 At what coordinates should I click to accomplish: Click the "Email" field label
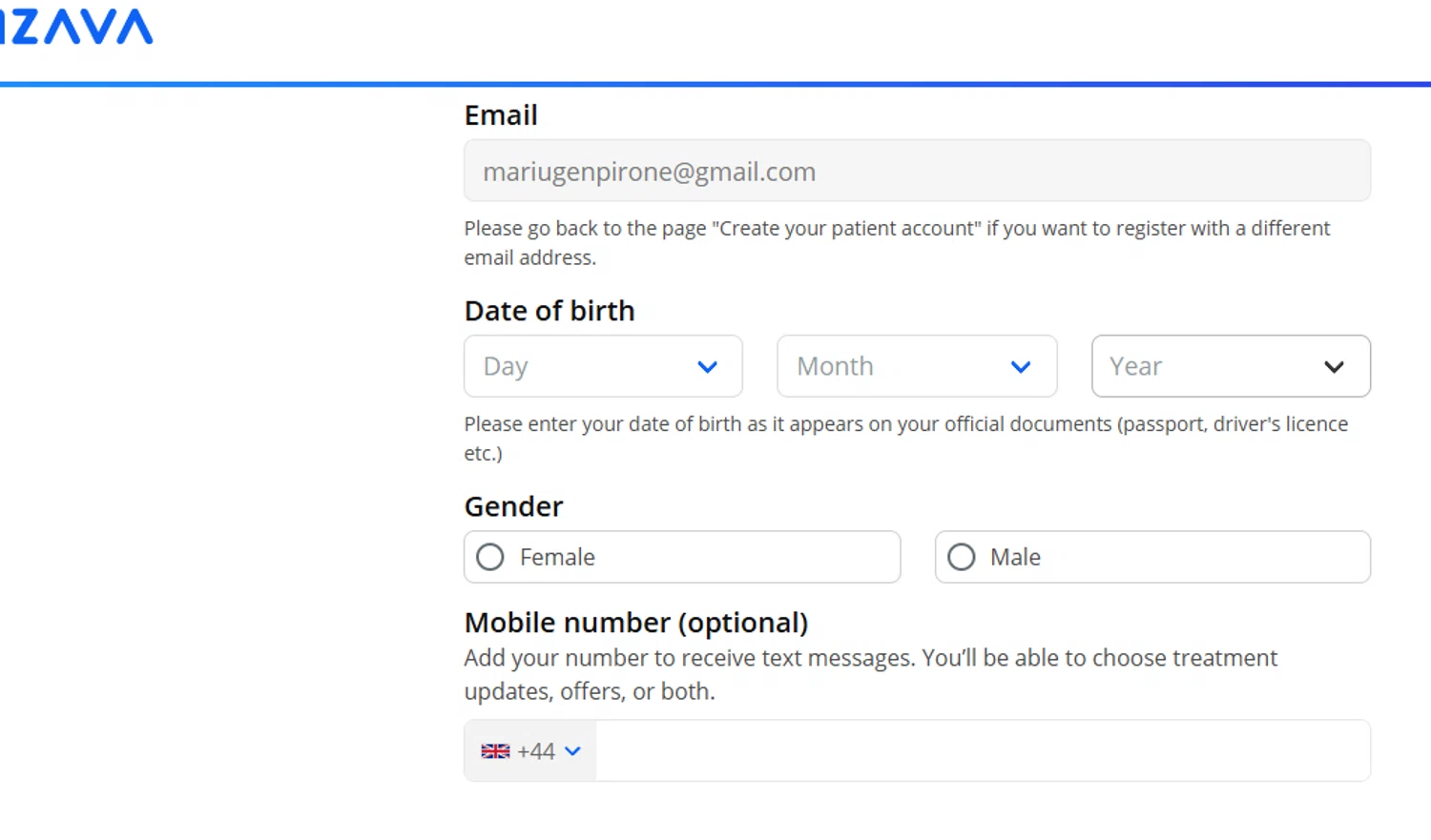click(x=501, y=115)
